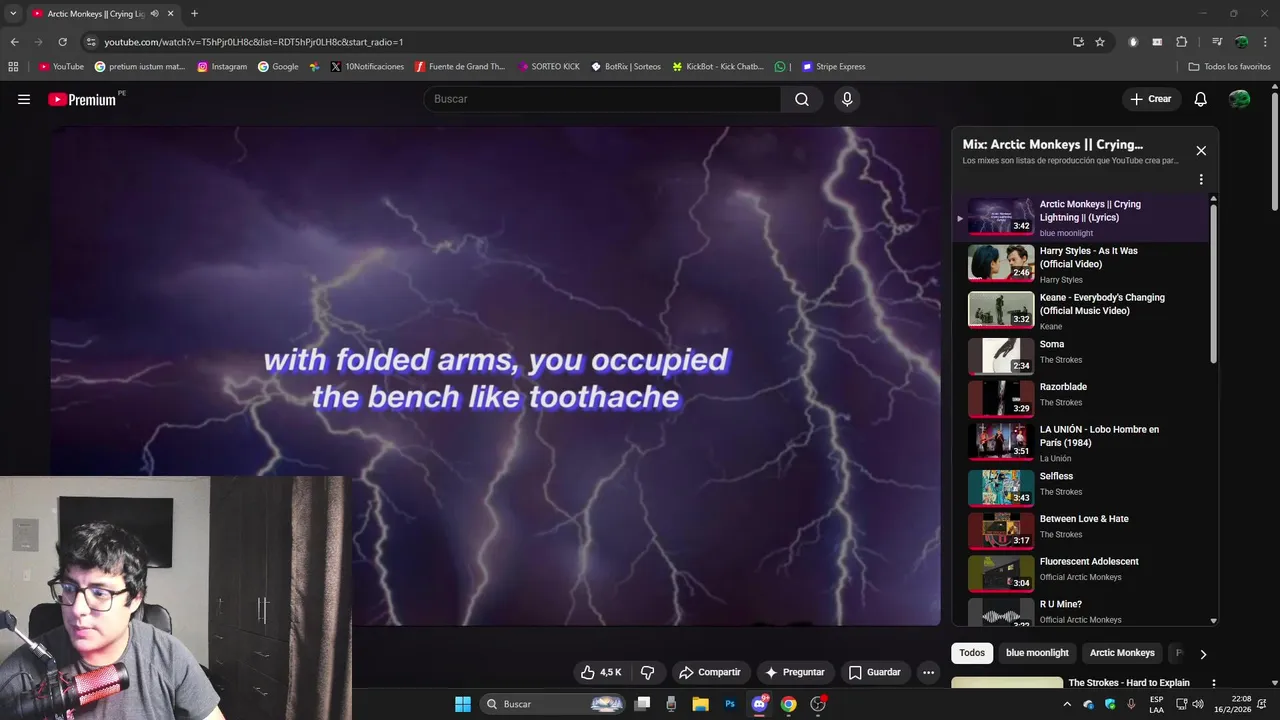Screen dimensions: 1280x720
Task: Play Soma by The Strokes
Action: pos(1080,355)
